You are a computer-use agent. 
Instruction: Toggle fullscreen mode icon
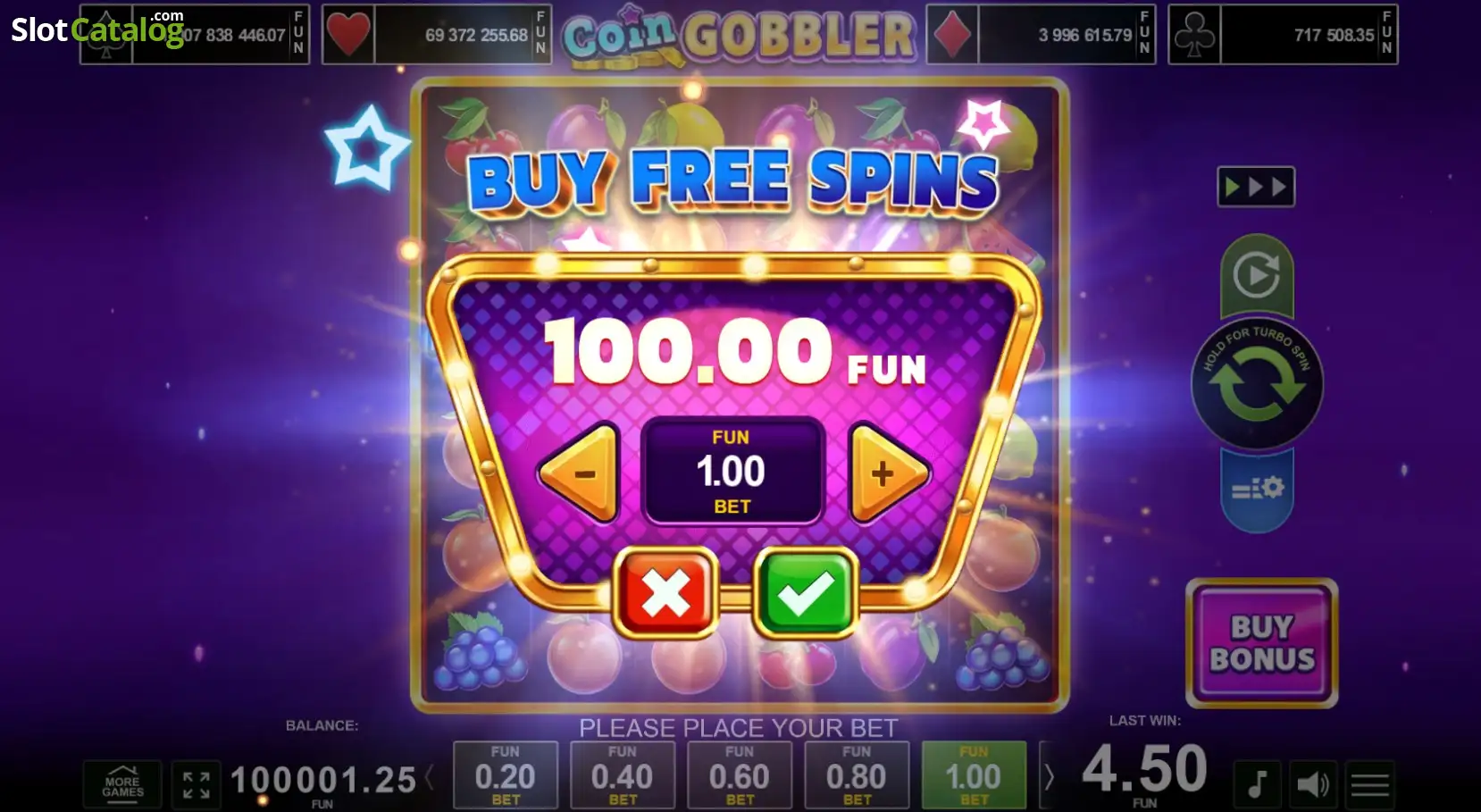coord(197,784)
